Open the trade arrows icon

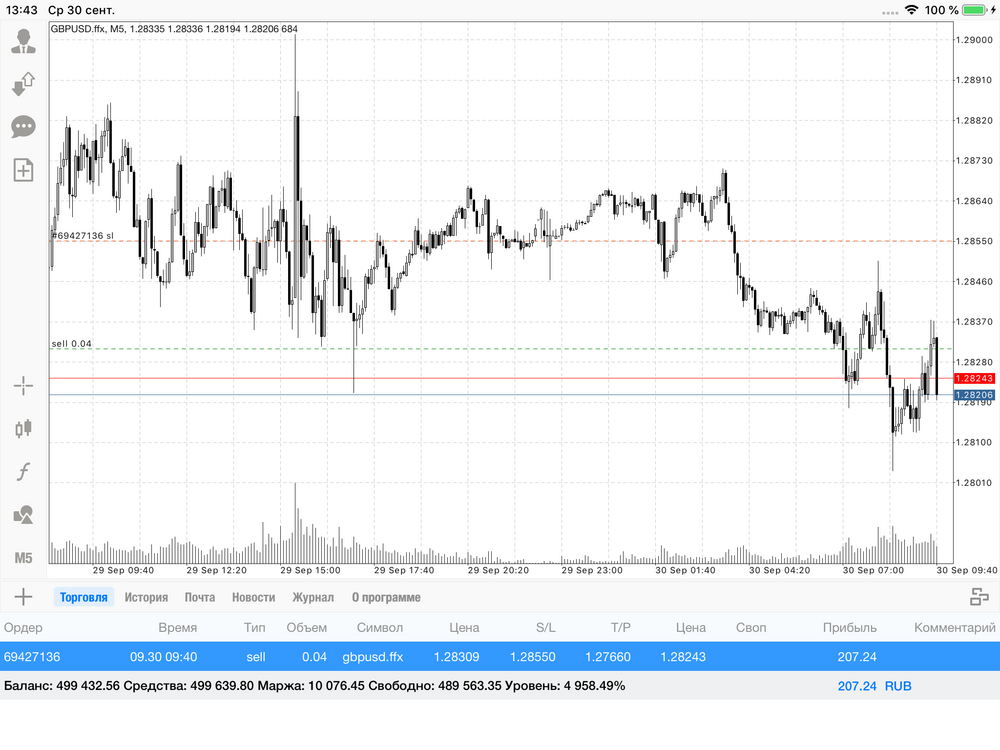(24, 84)
